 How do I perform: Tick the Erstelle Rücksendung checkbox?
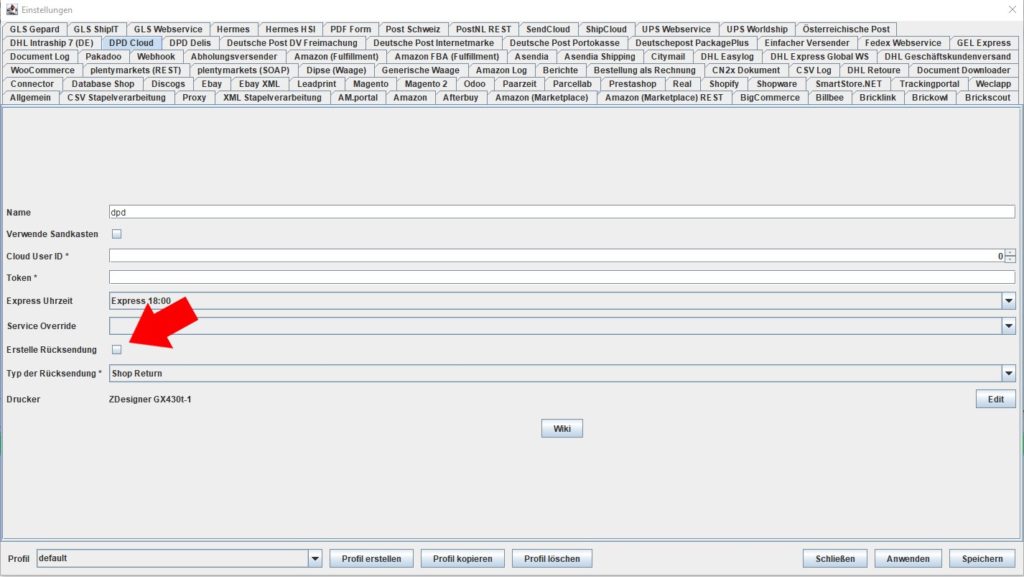117,350
